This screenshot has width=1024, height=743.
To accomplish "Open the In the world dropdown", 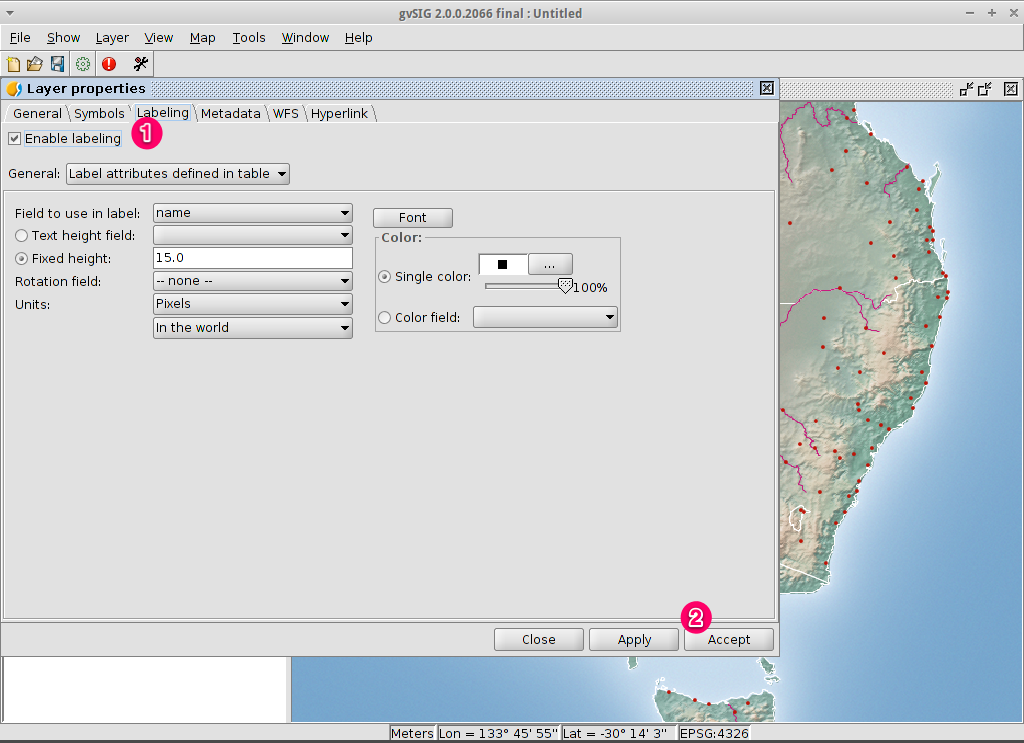I will click(x=253, y=328).
